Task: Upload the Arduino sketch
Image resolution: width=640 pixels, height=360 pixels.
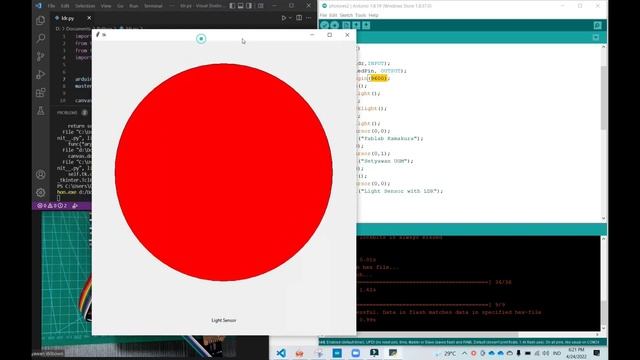Action: click(335, 25)
